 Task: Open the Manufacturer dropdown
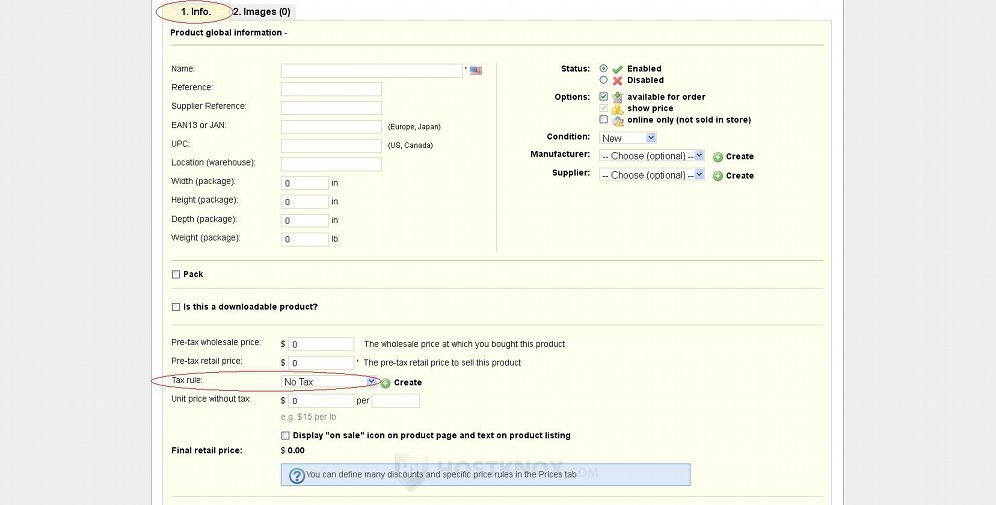(652, 156)
